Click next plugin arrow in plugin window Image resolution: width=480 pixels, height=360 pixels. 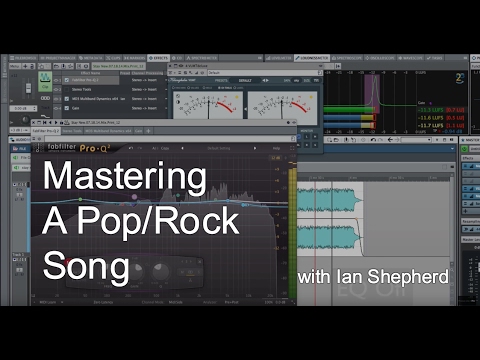[x=56, y=123]
